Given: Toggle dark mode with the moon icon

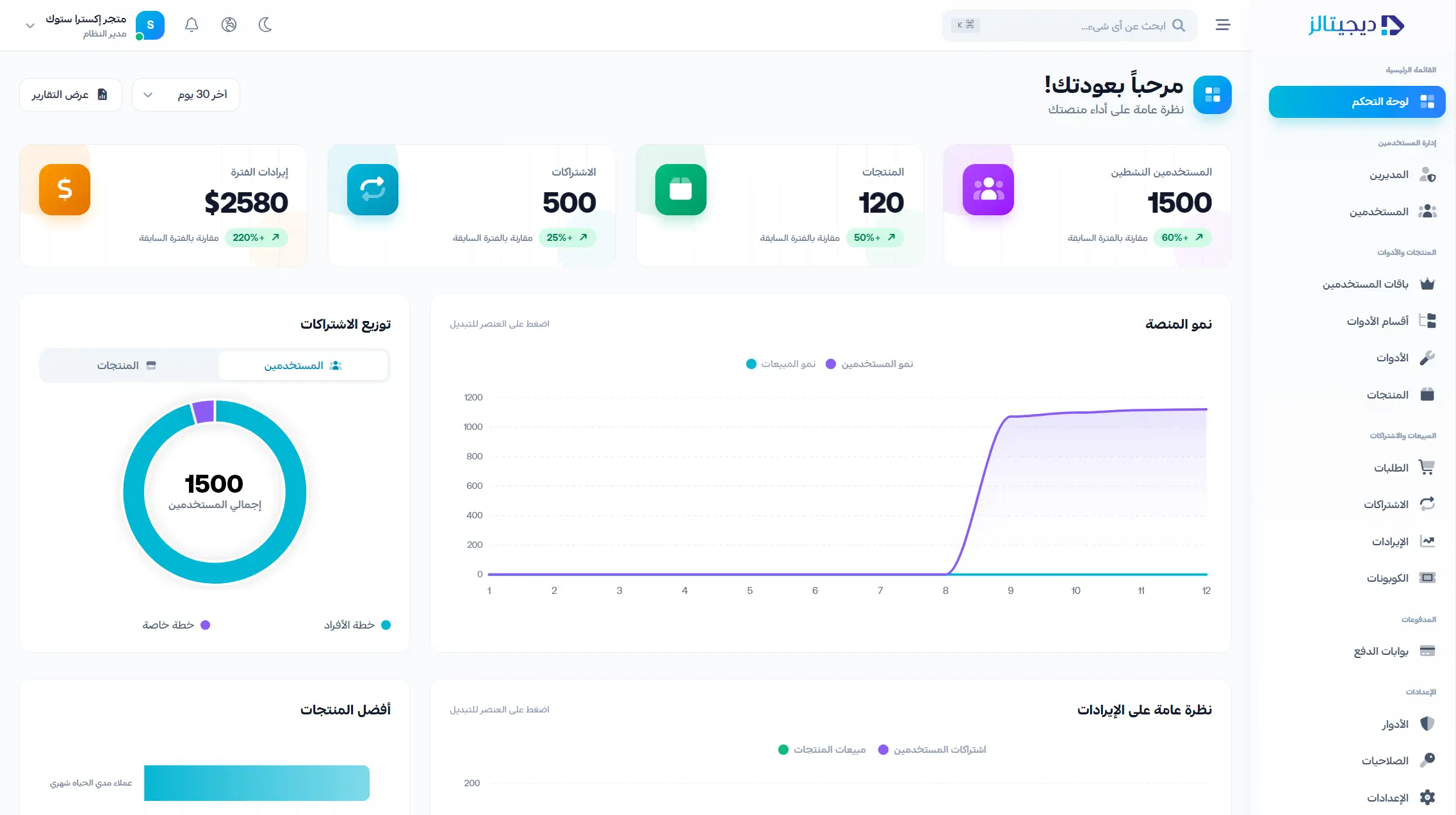Looking at the screenshot, I should (265, 25).
